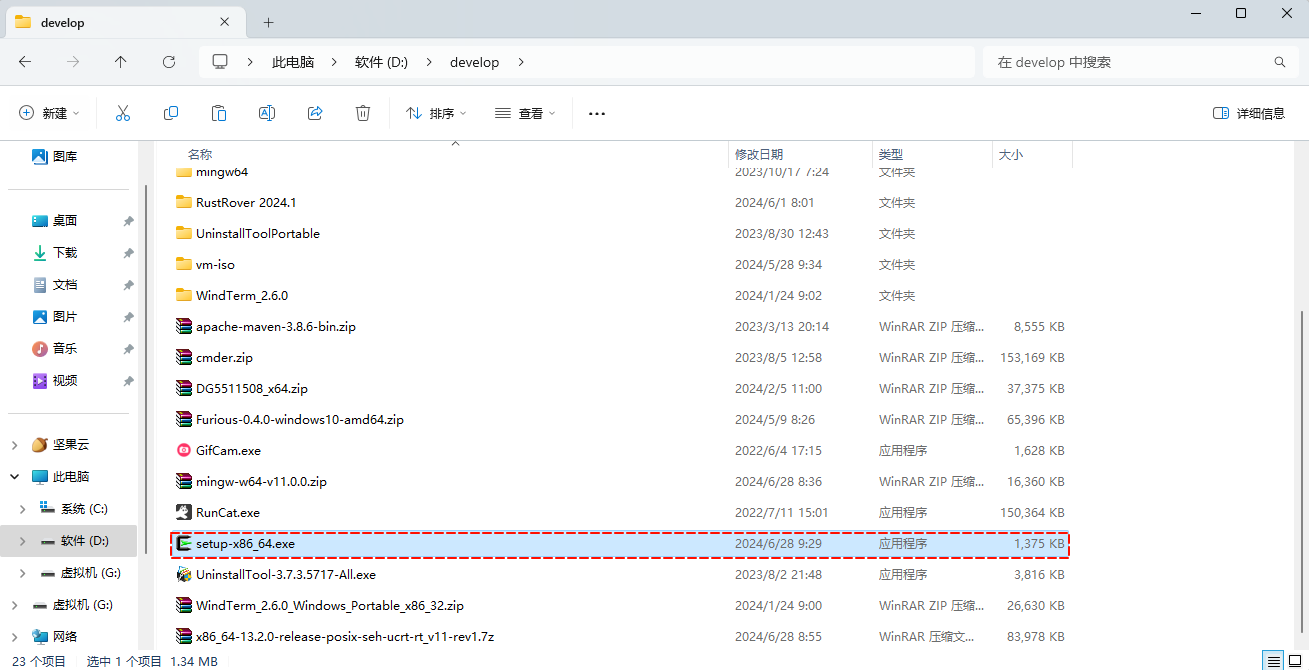Viewport: 1309px width, 670px height.
Task: Click the Share icon in toolbar
Action: pos(315,114)
